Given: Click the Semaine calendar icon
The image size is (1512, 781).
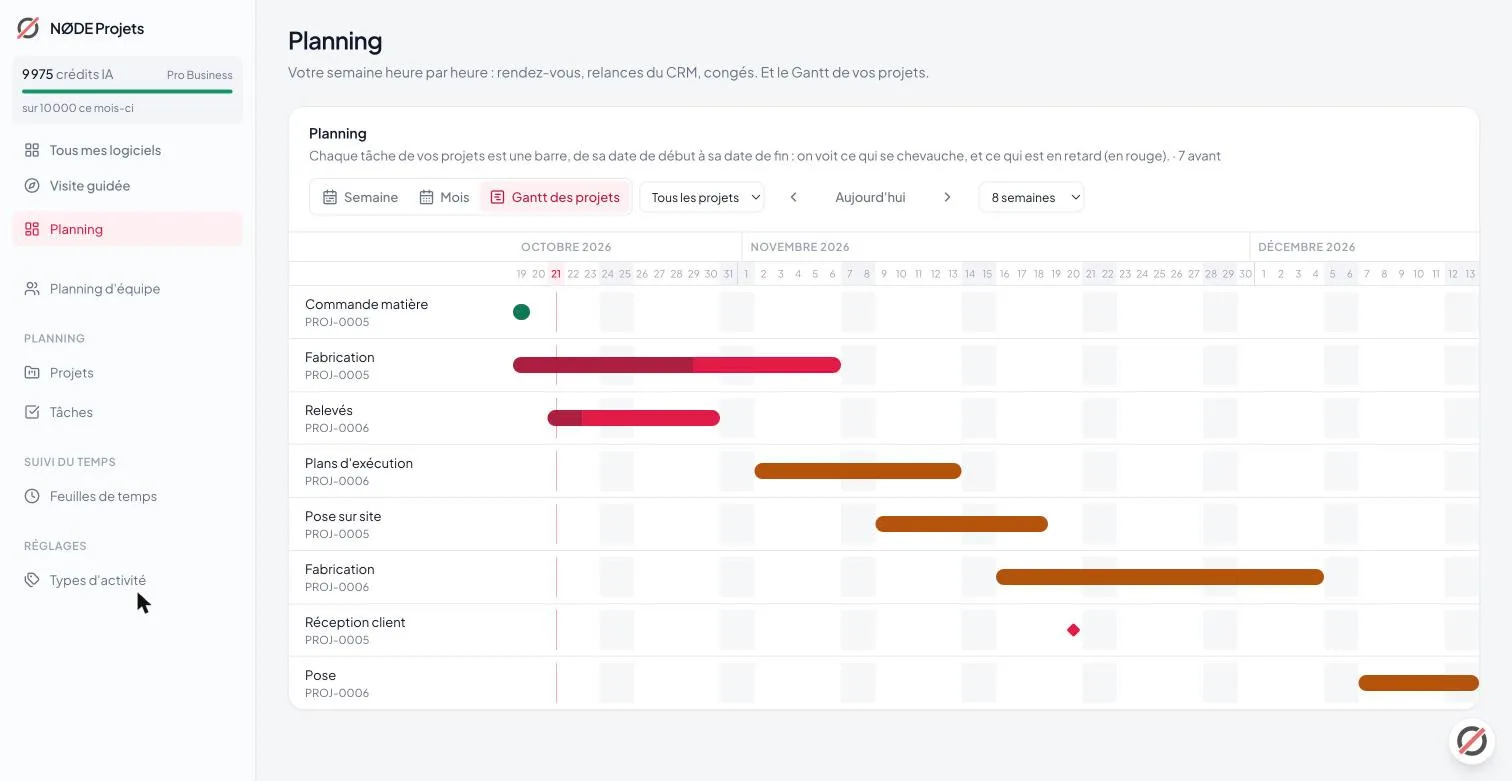Looking at the screenshot, I should [x=330, y=197].
